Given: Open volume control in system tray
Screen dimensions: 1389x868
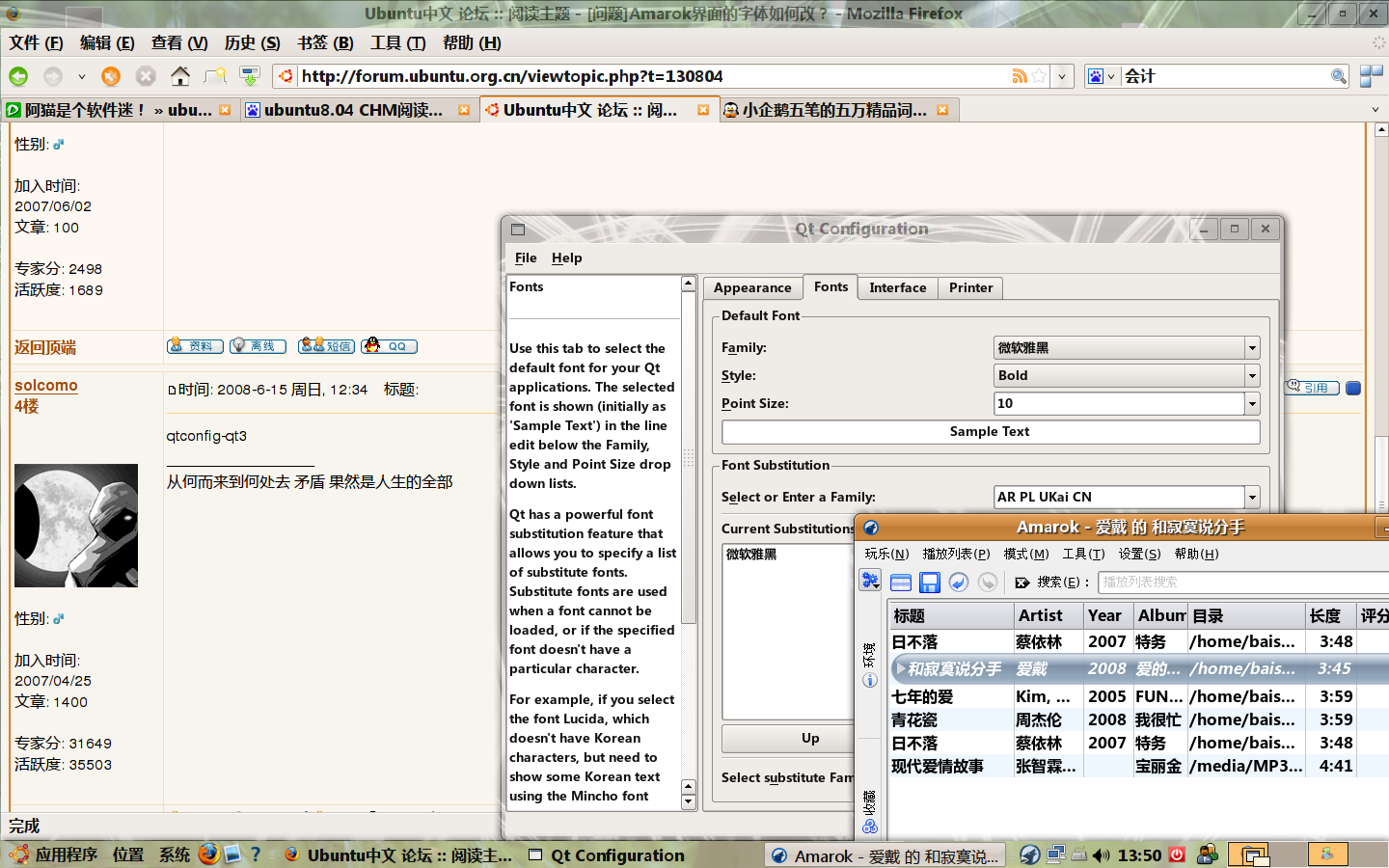Looking at the screenshot, I should coord(1101,855).
